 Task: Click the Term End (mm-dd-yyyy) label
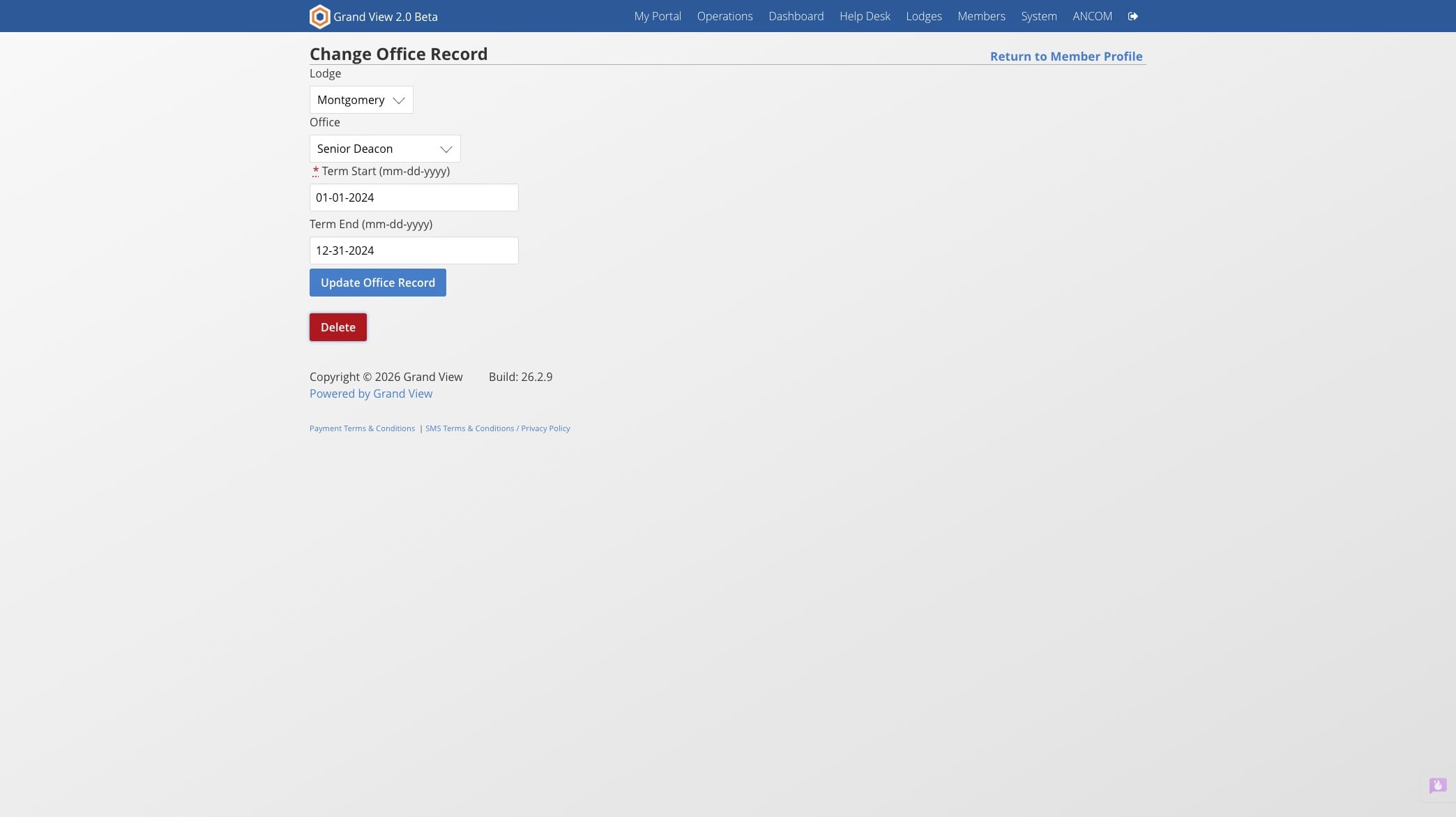pyautogui.click(x=371, y=224)
